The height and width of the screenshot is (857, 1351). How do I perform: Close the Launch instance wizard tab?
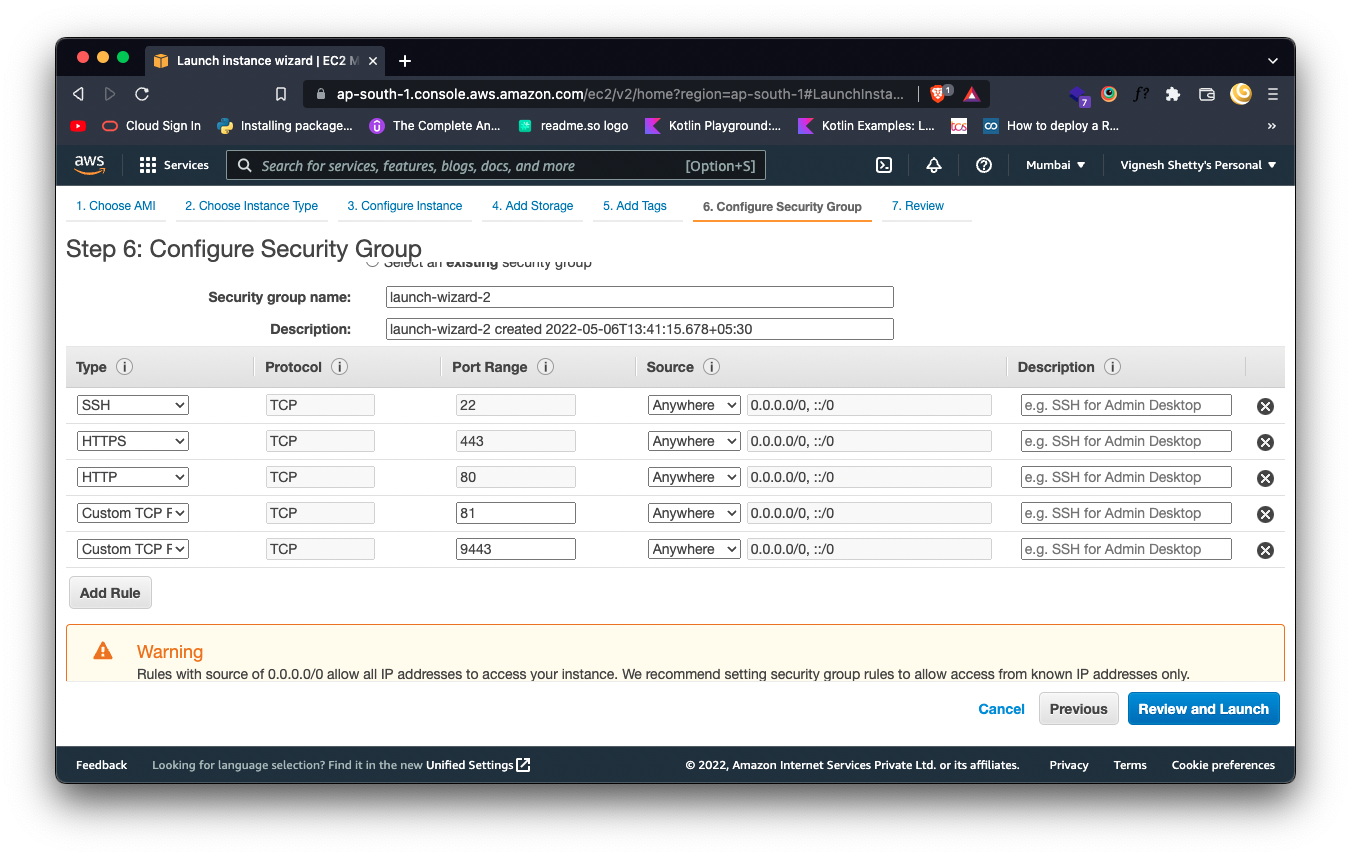(x=373, y=61)
